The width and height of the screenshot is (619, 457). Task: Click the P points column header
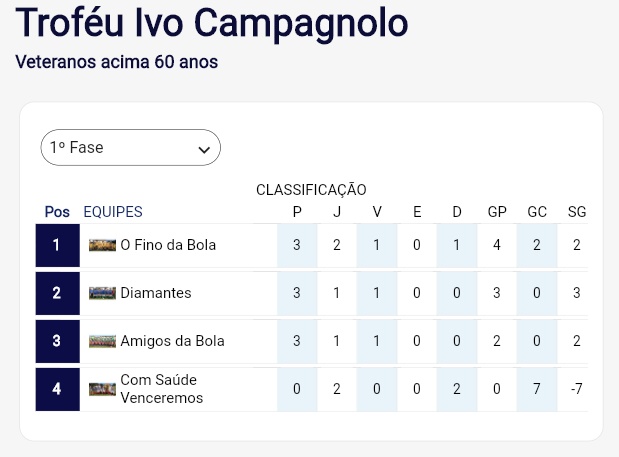(x=297, y=212)
